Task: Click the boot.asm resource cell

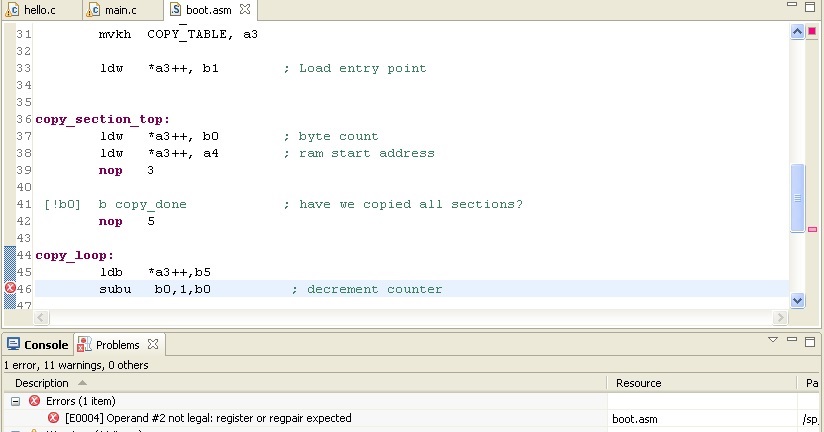Action: (x=635, y=419)
